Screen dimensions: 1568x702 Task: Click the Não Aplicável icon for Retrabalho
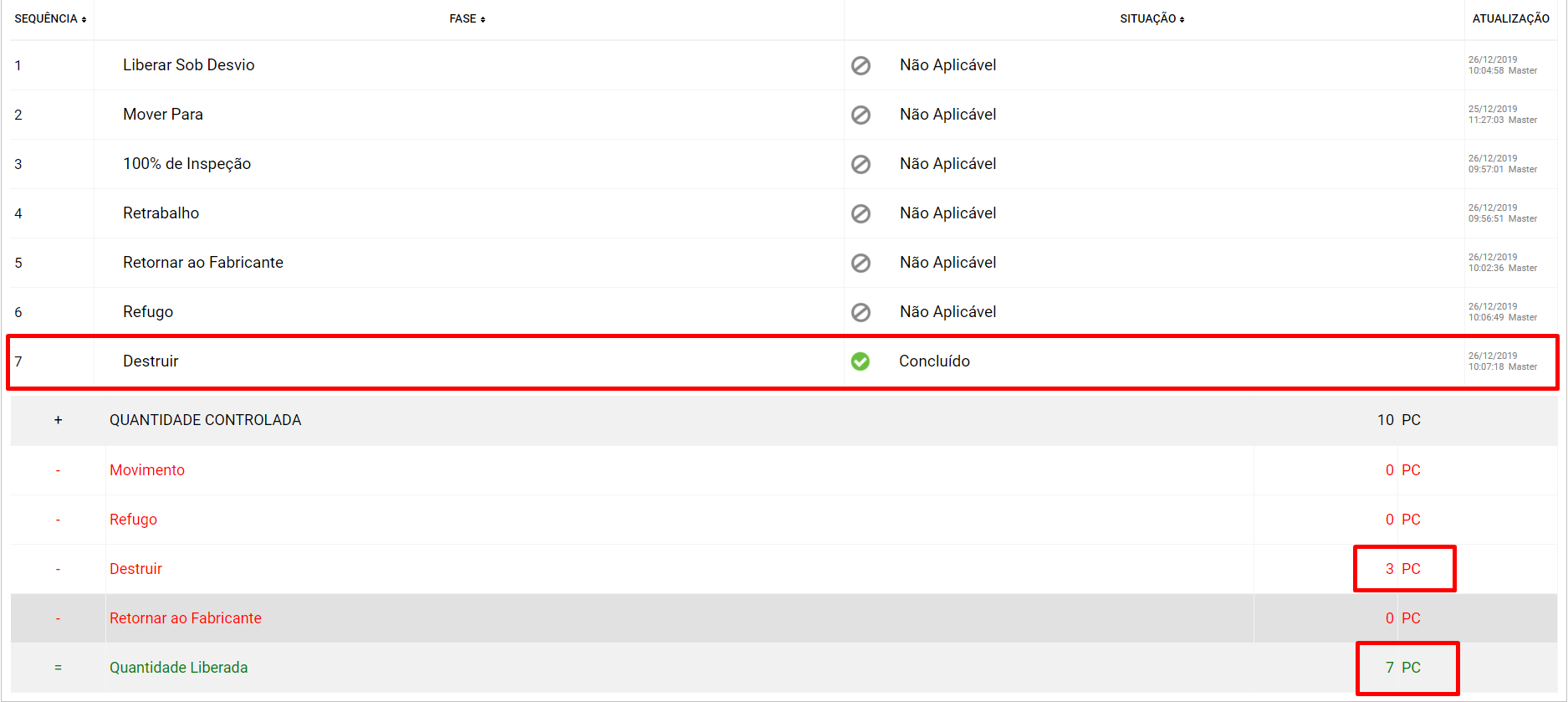pos(861,213)
